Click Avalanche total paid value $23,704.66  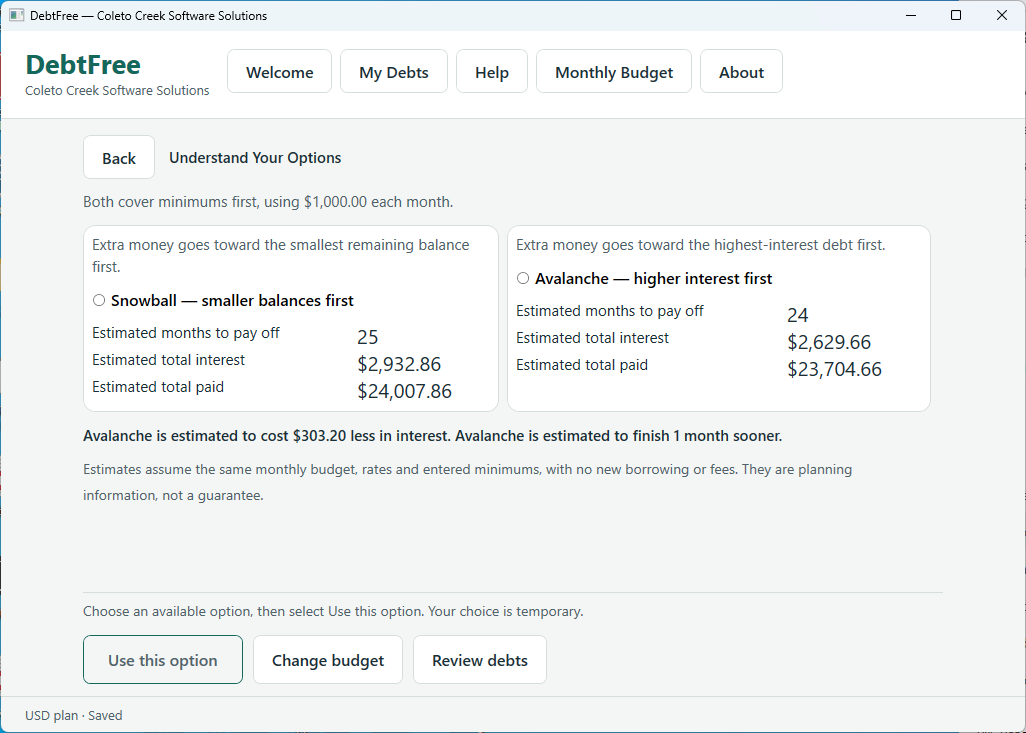coord(834,369)
